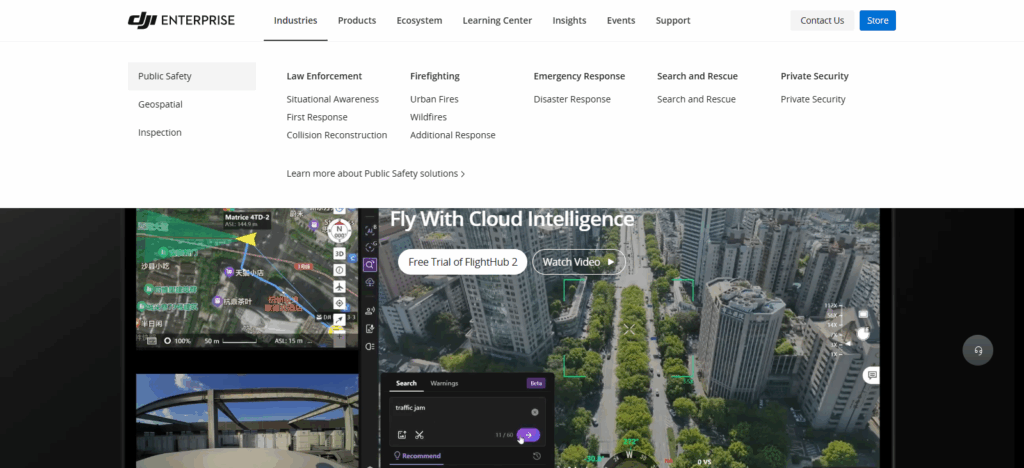
Task: Select Public Safety in the industries sidebar
Action: [165, 76]
